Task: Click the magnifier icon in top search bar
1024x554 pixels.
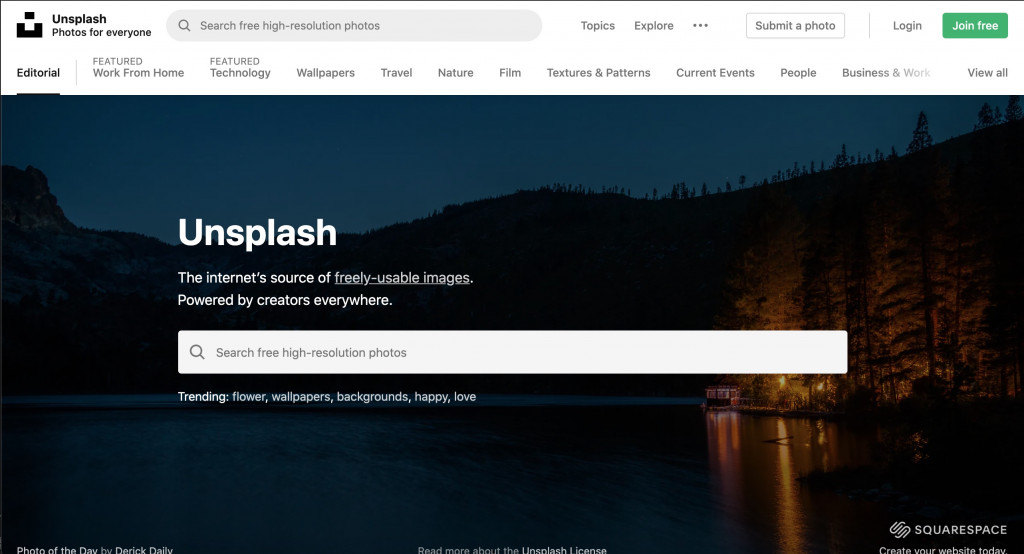Action: pyautogui.click(x=184, y=25)
